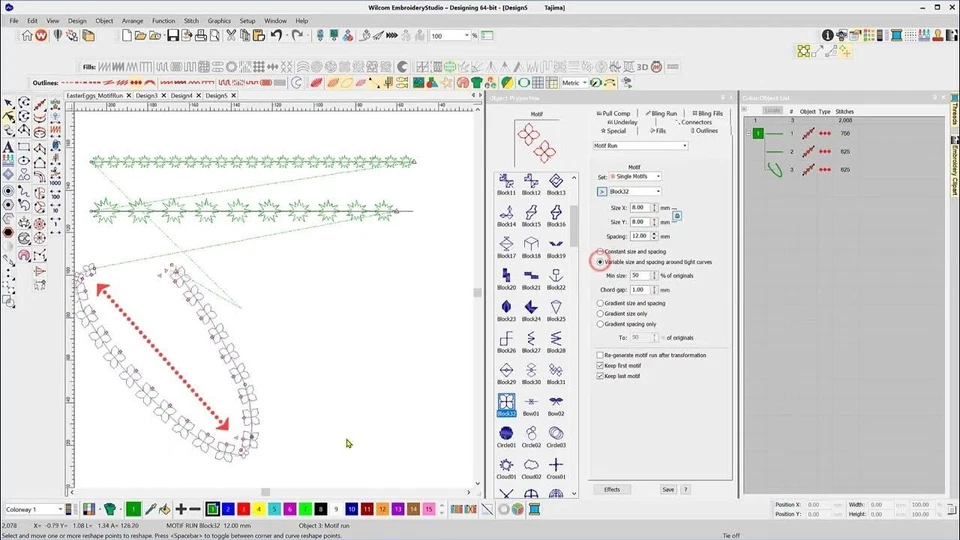Select Gradient size only radio button

click(600, 313)
